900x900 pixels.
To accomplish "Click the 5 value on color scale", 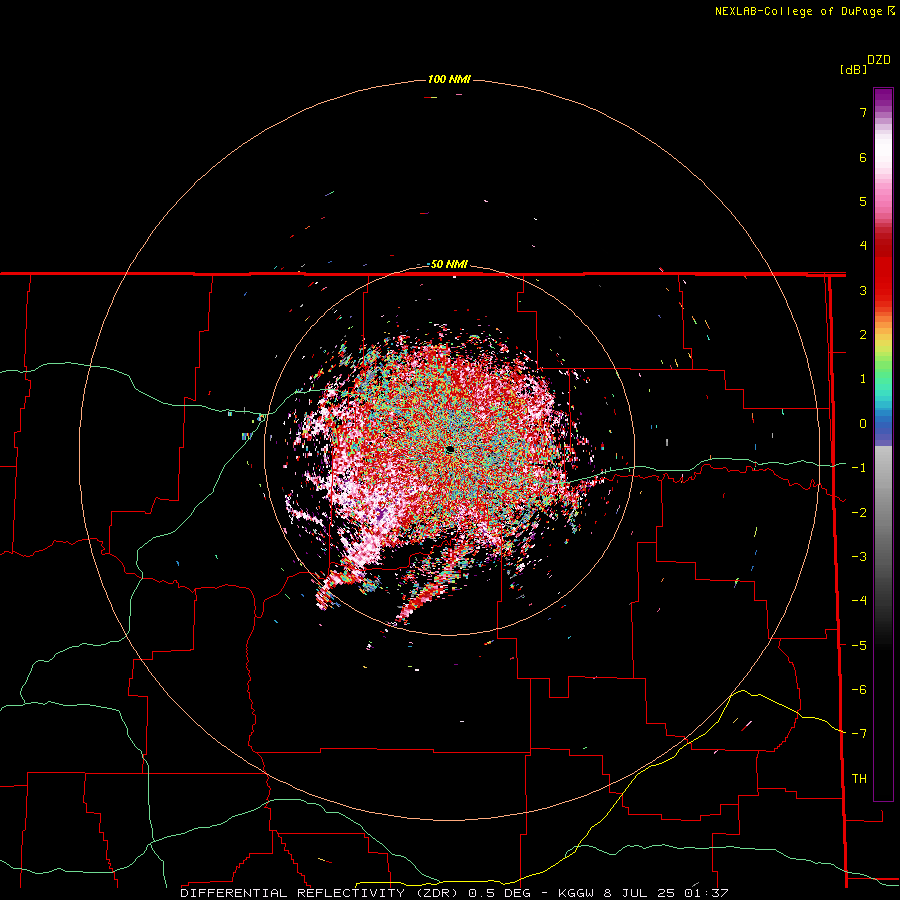I will (863, 201).
